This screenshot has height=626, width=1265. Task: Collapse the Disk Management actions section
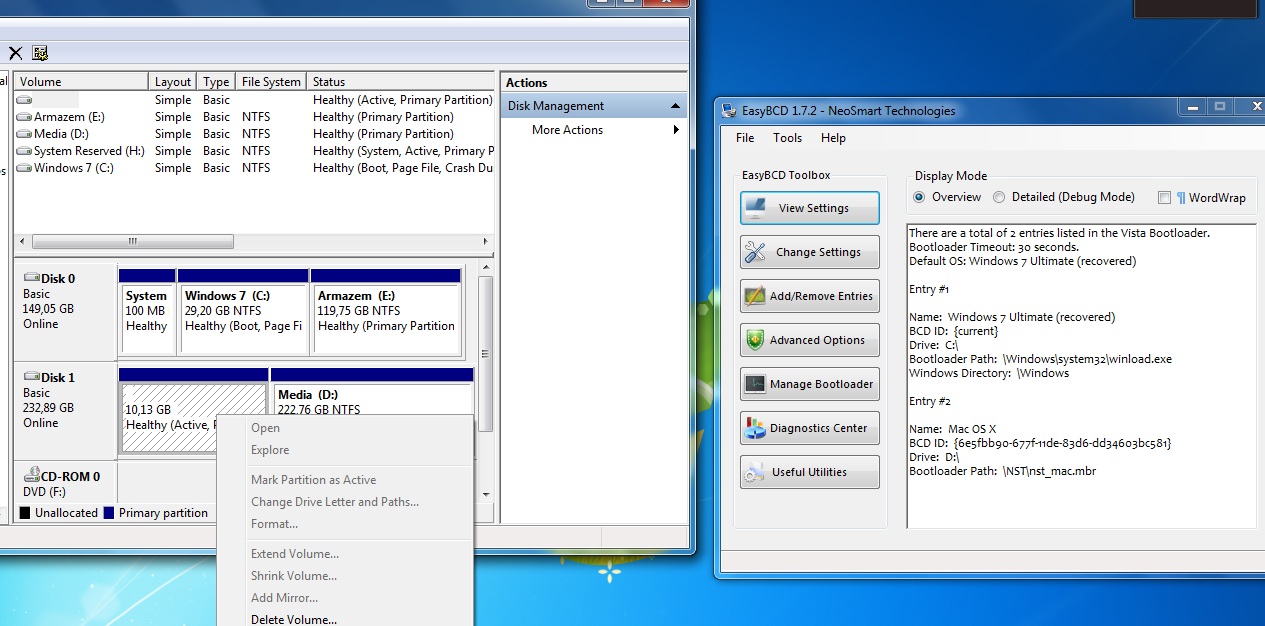tap(675, 106)
